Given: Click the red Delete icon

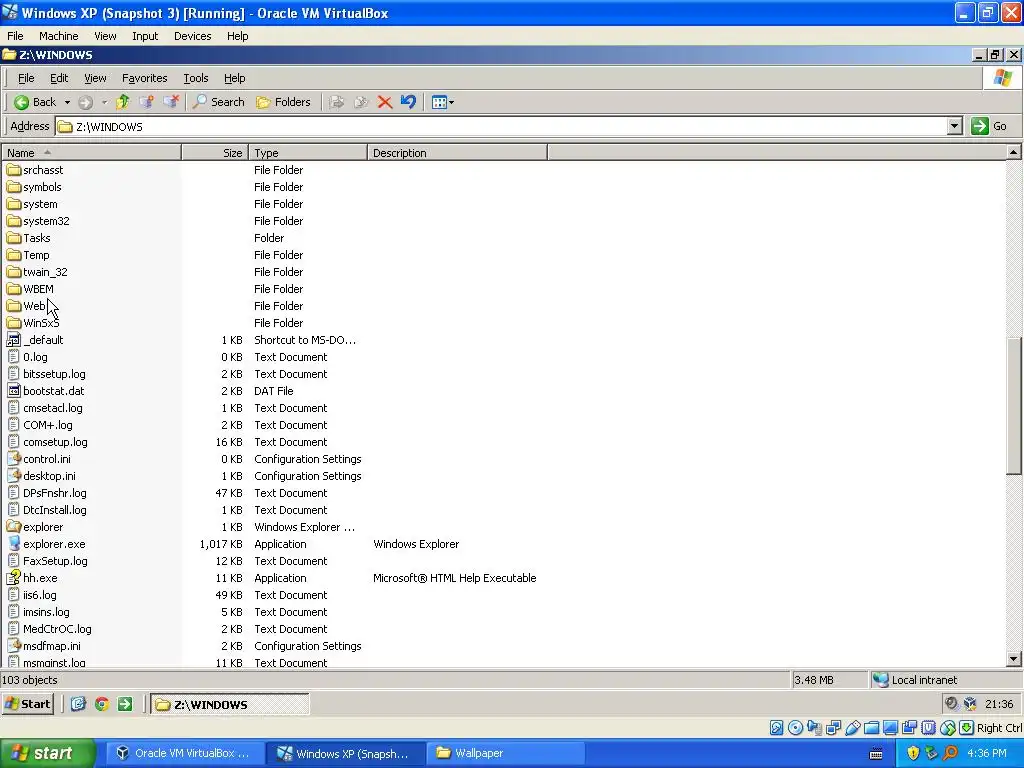Looking at the screenshot, I should [385, 102].
